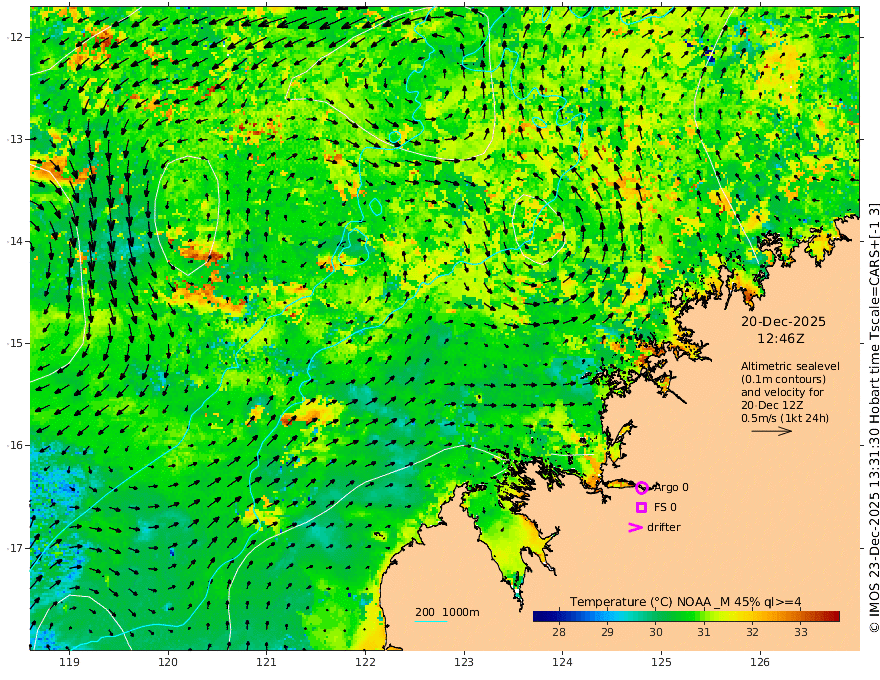Click the 29 tick on the colorbar
This screenshot has width=880, height=680.
(x=607, y=632)
